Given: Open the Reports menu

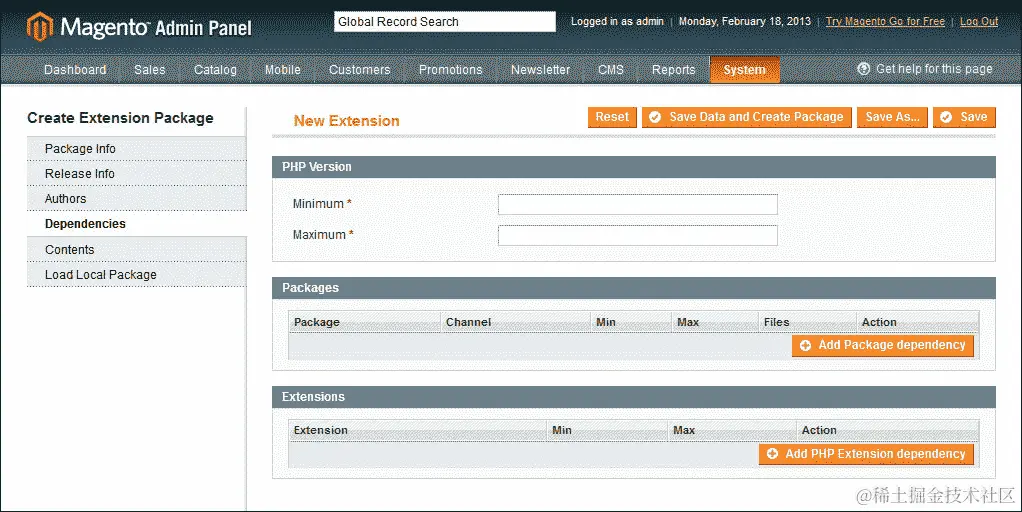Looking at the screenshot, I should [x=674, y=70].
